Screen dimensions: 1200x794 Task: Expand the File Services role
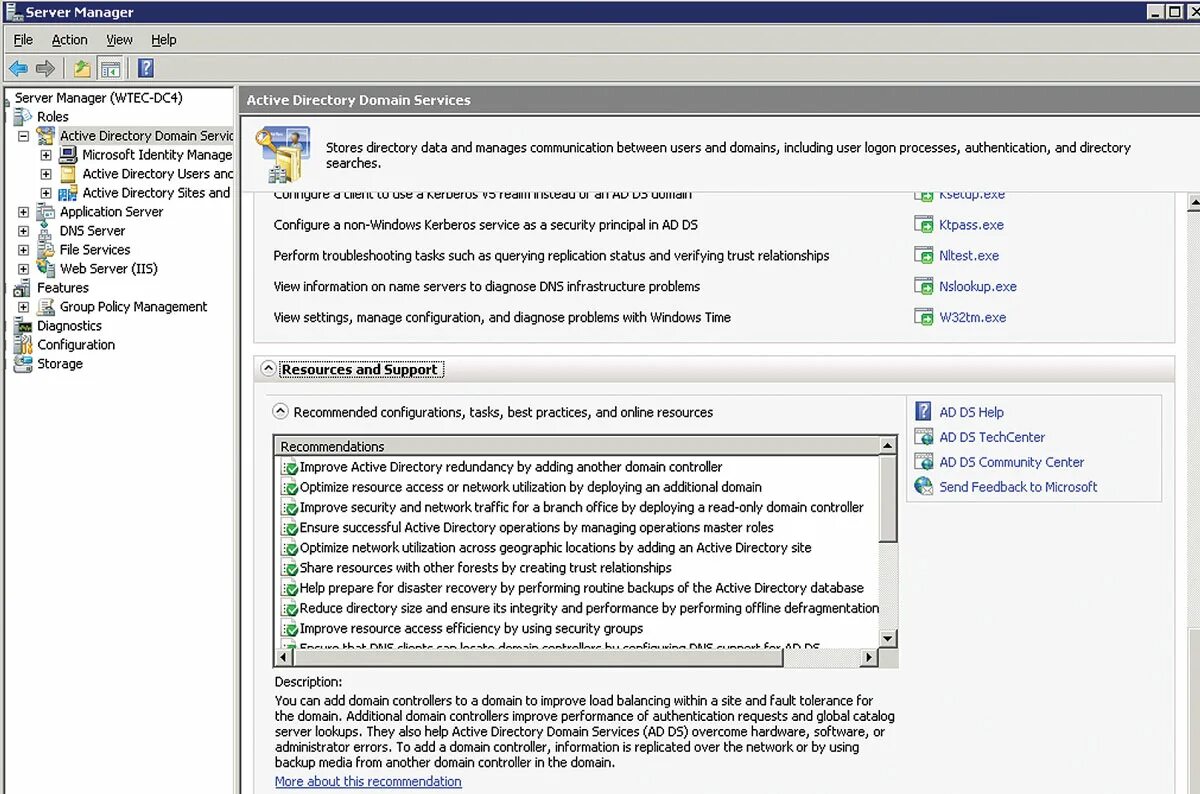24,249
